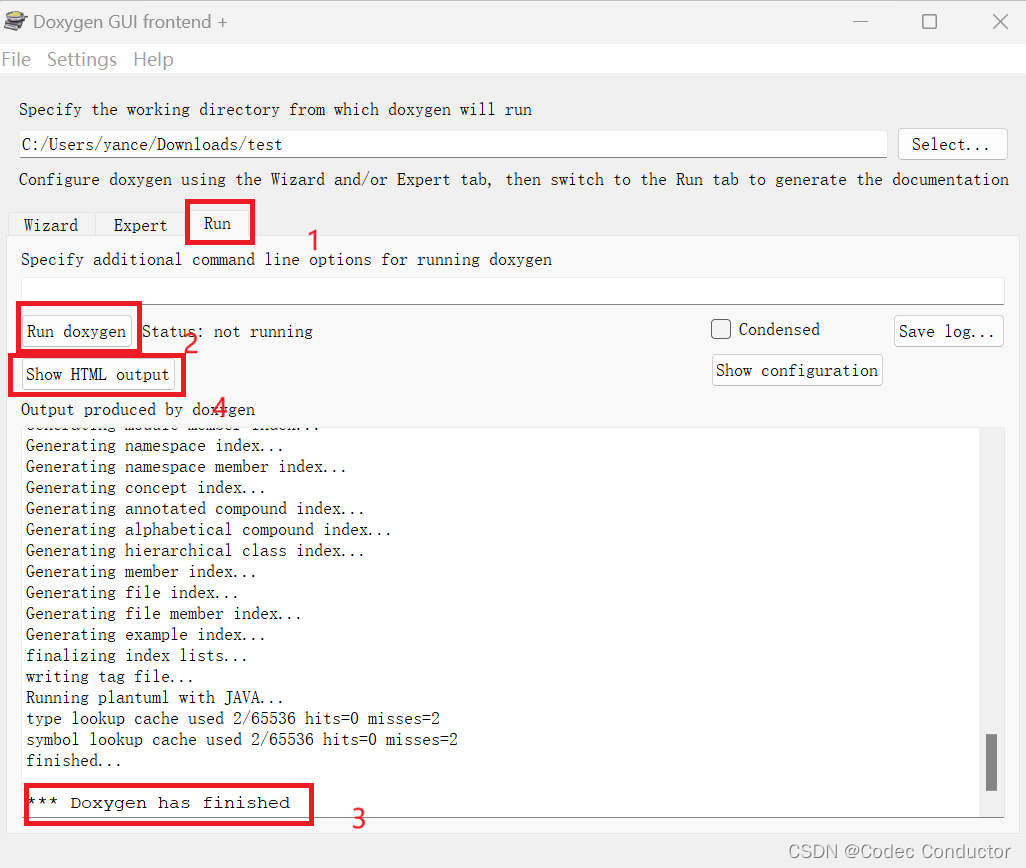Click the 'type lookup cache used' line

click(233, 719)
